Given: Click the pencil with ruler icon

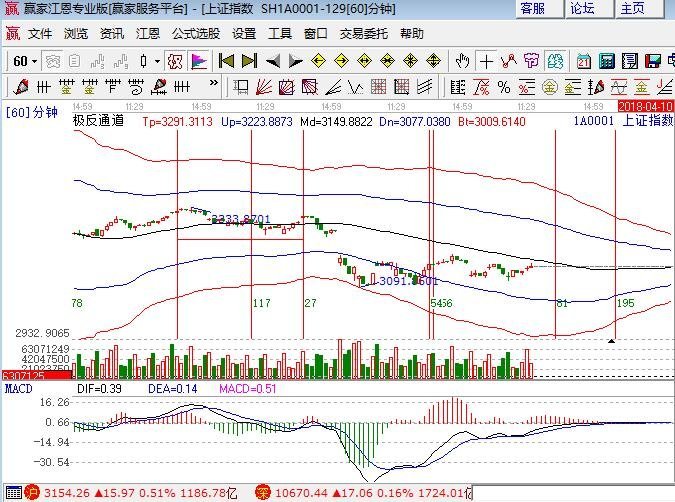Looking at the screenshot, I should [159, 87].
